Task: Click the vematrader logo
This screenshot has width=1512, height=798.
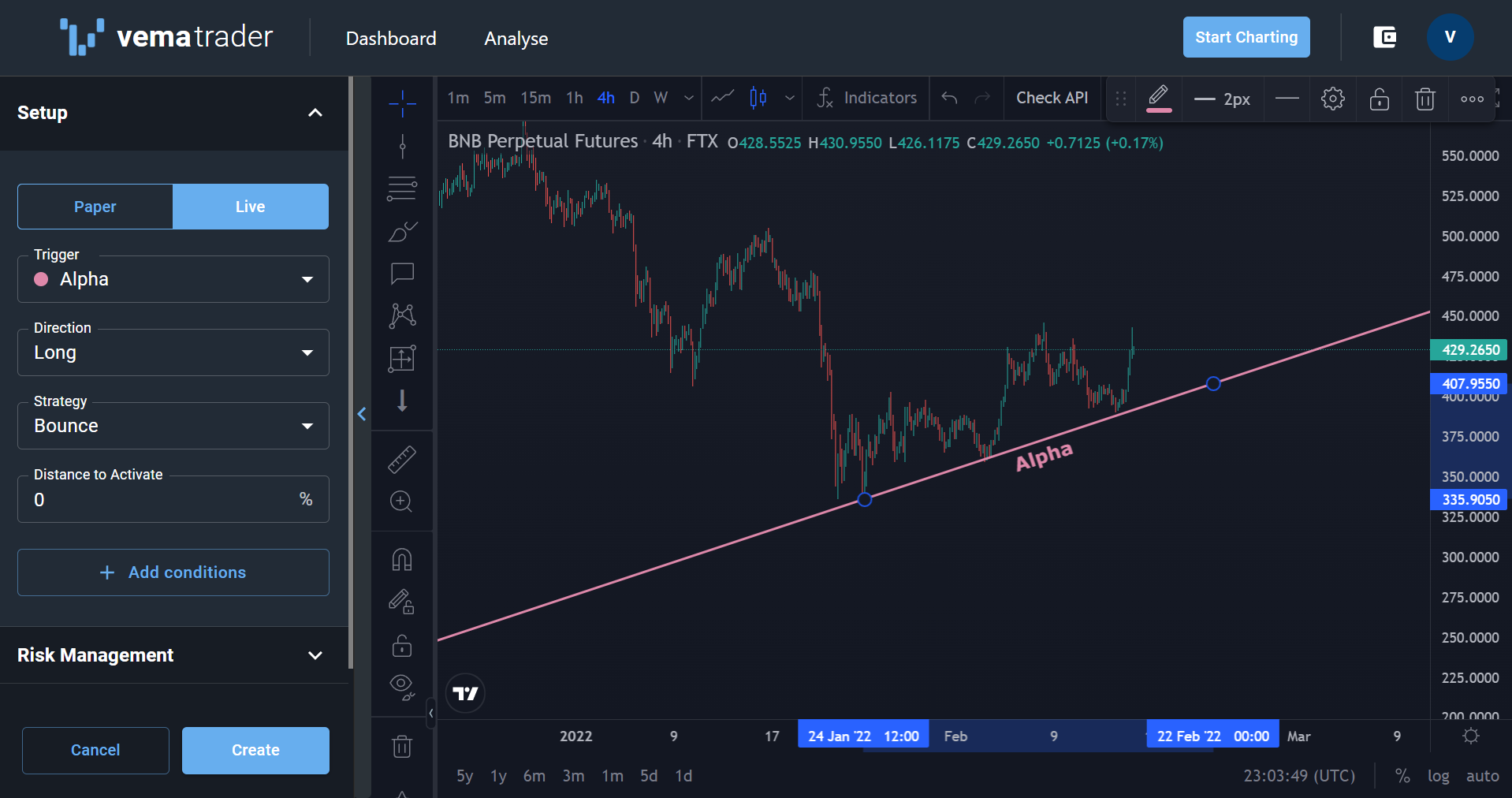Action: pos(166,37)
